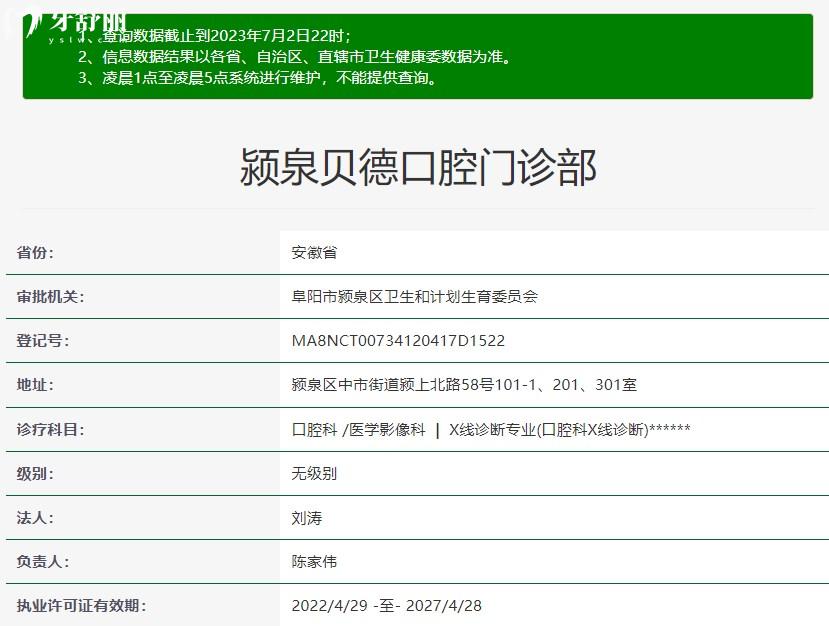Click the label 级别:

(35, 473)
